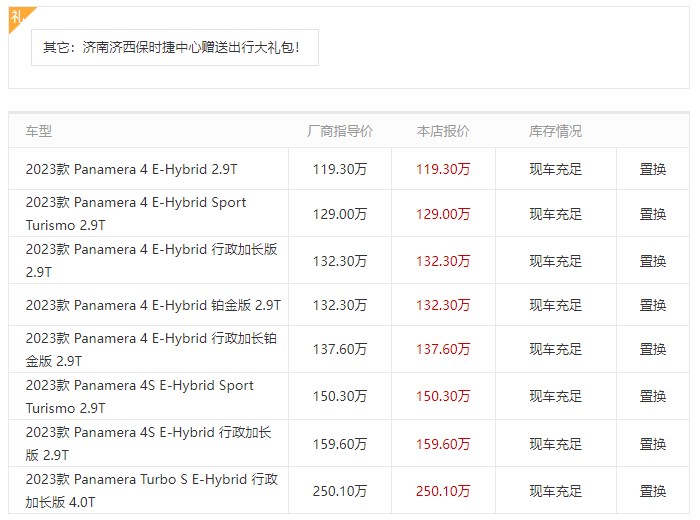The image size is (700, 520).
Task: Click the 济南济西保时捷中心赠送出行大礼包 notice box
Action: tap(175, 47)
